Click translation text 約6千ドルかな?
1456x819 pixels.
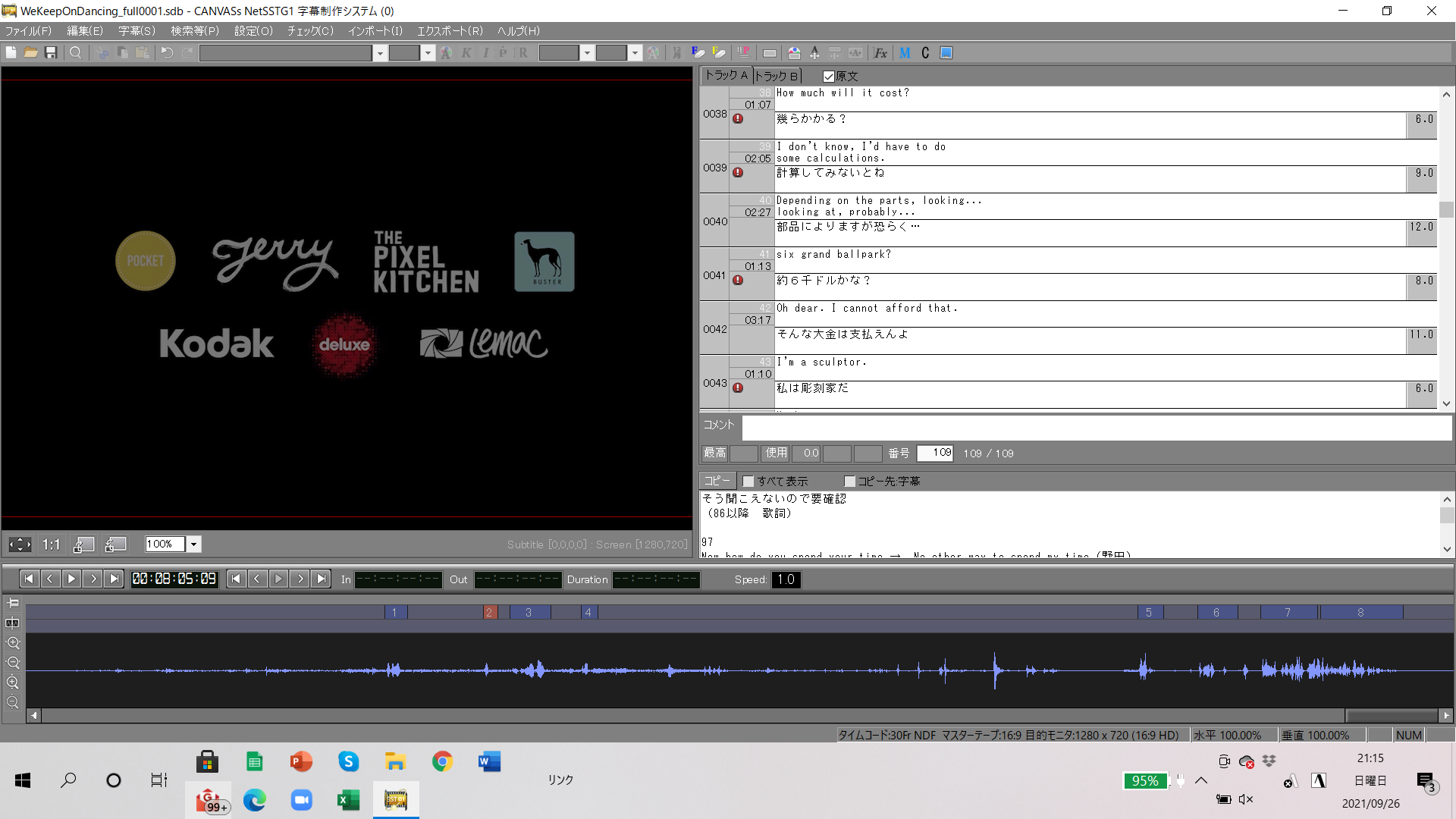[x=824, y=280]
